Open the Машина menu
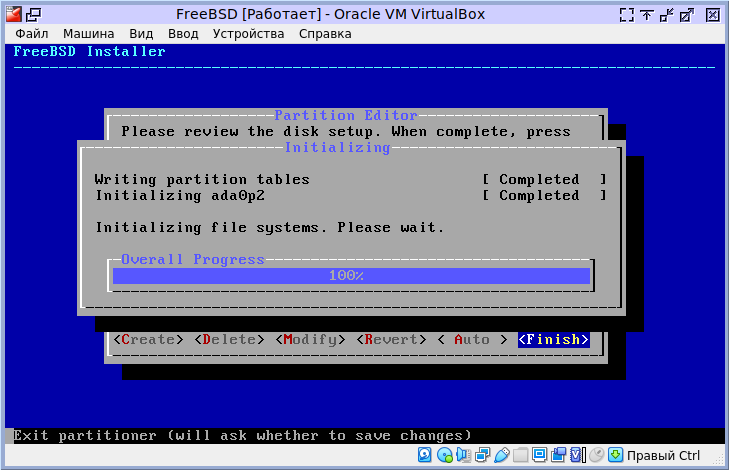The image size is (729, 470). [x=88, y=34]
